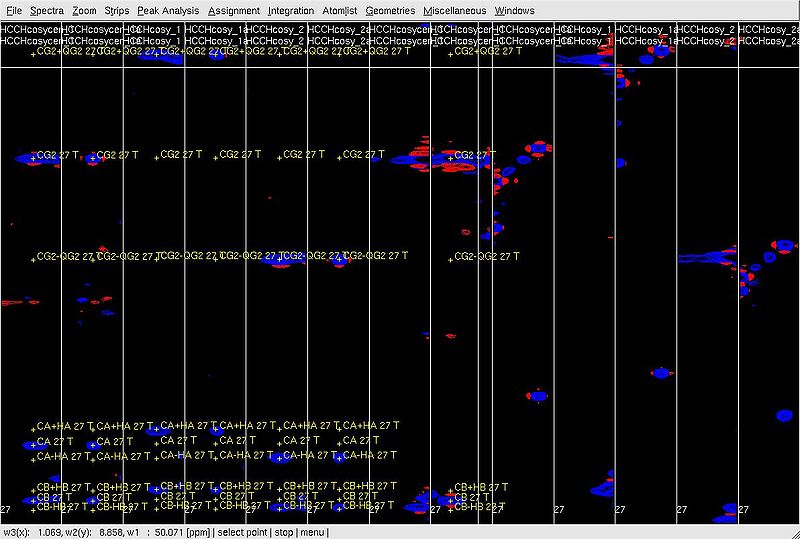Expand the Peak Analysis menu
This screenshot has width=800, height=539.
click(168, 10)
